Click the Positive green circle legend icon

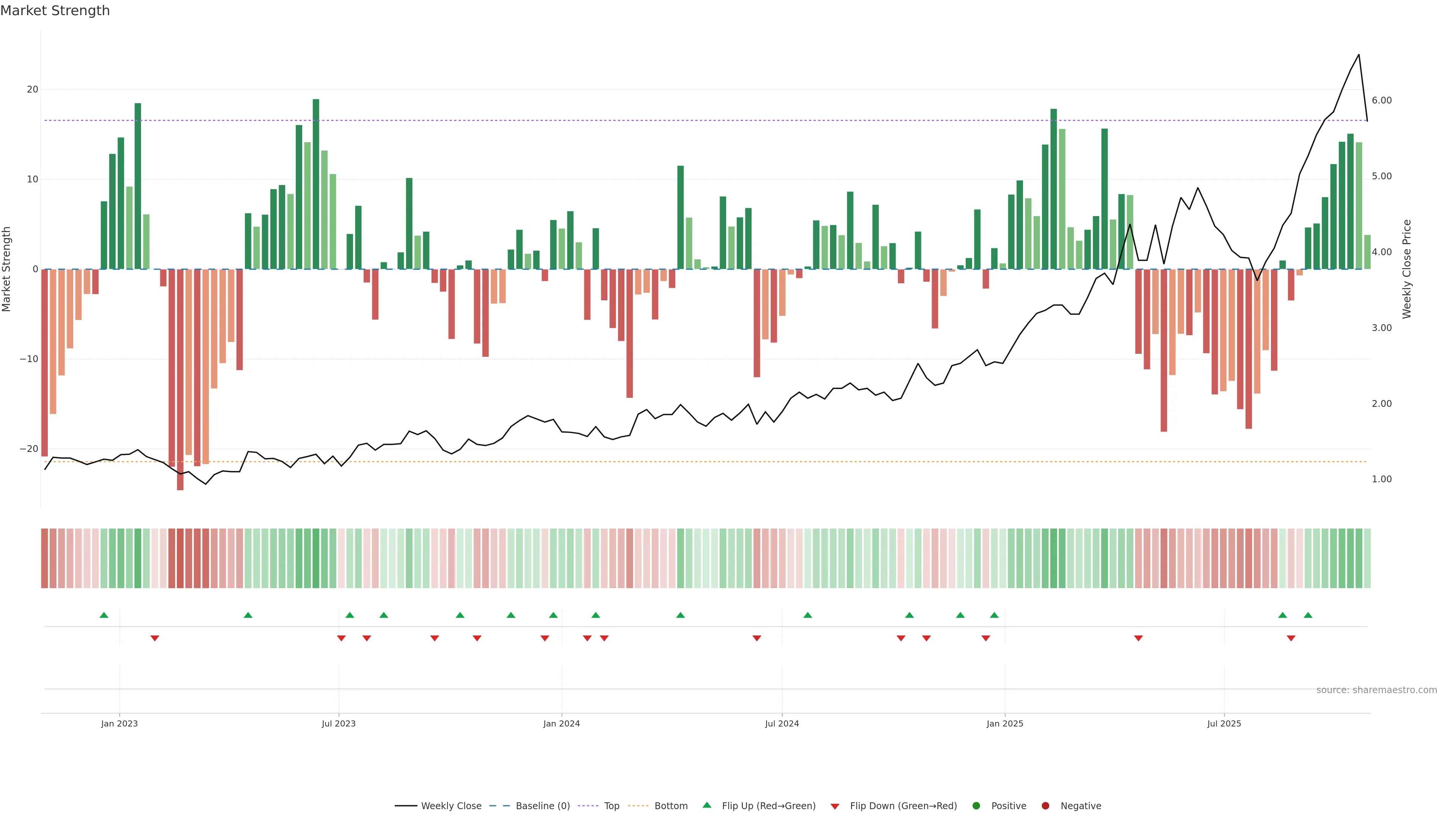point(976,805)
